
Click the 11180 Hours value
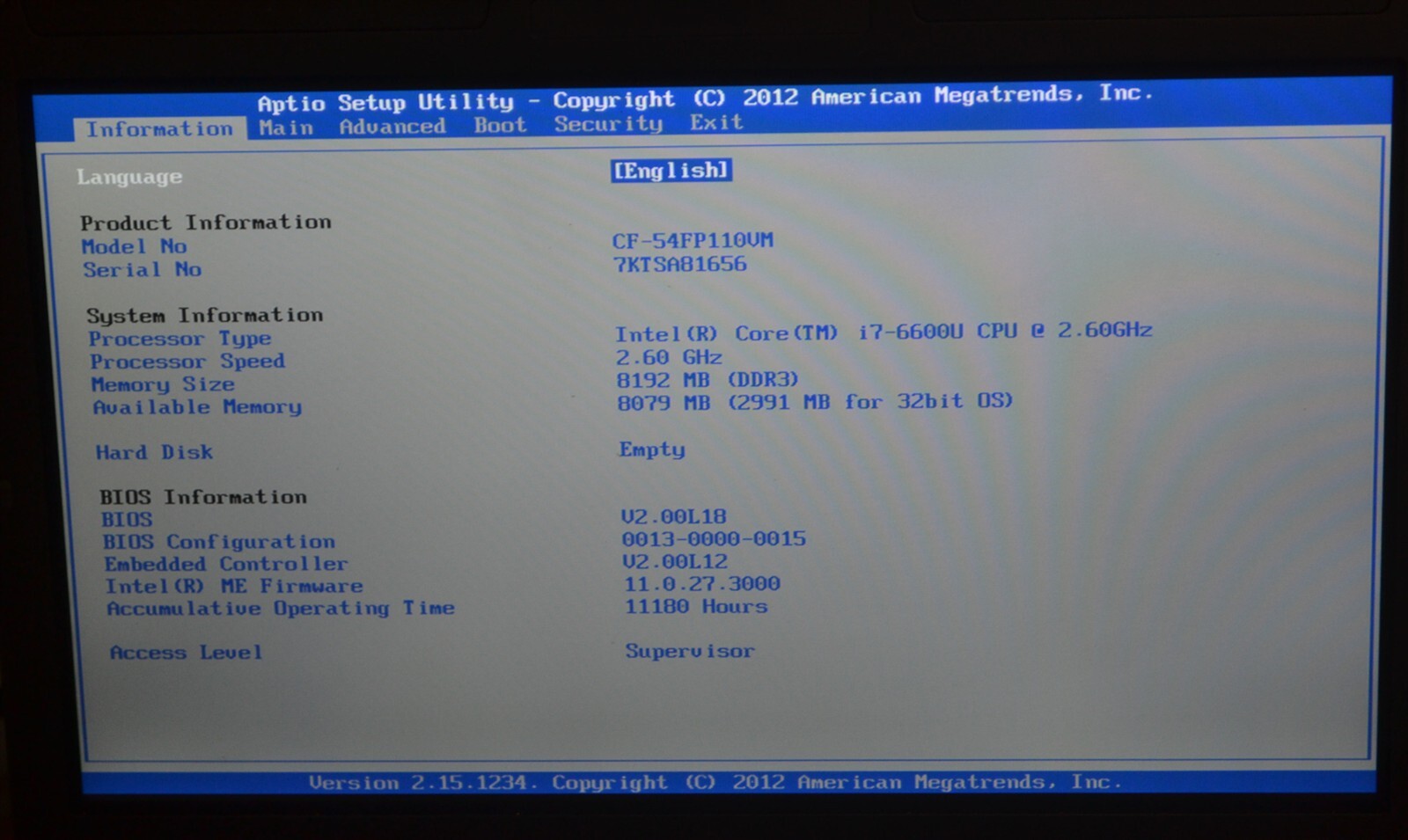pyautogui.click(x=696, y=606)
